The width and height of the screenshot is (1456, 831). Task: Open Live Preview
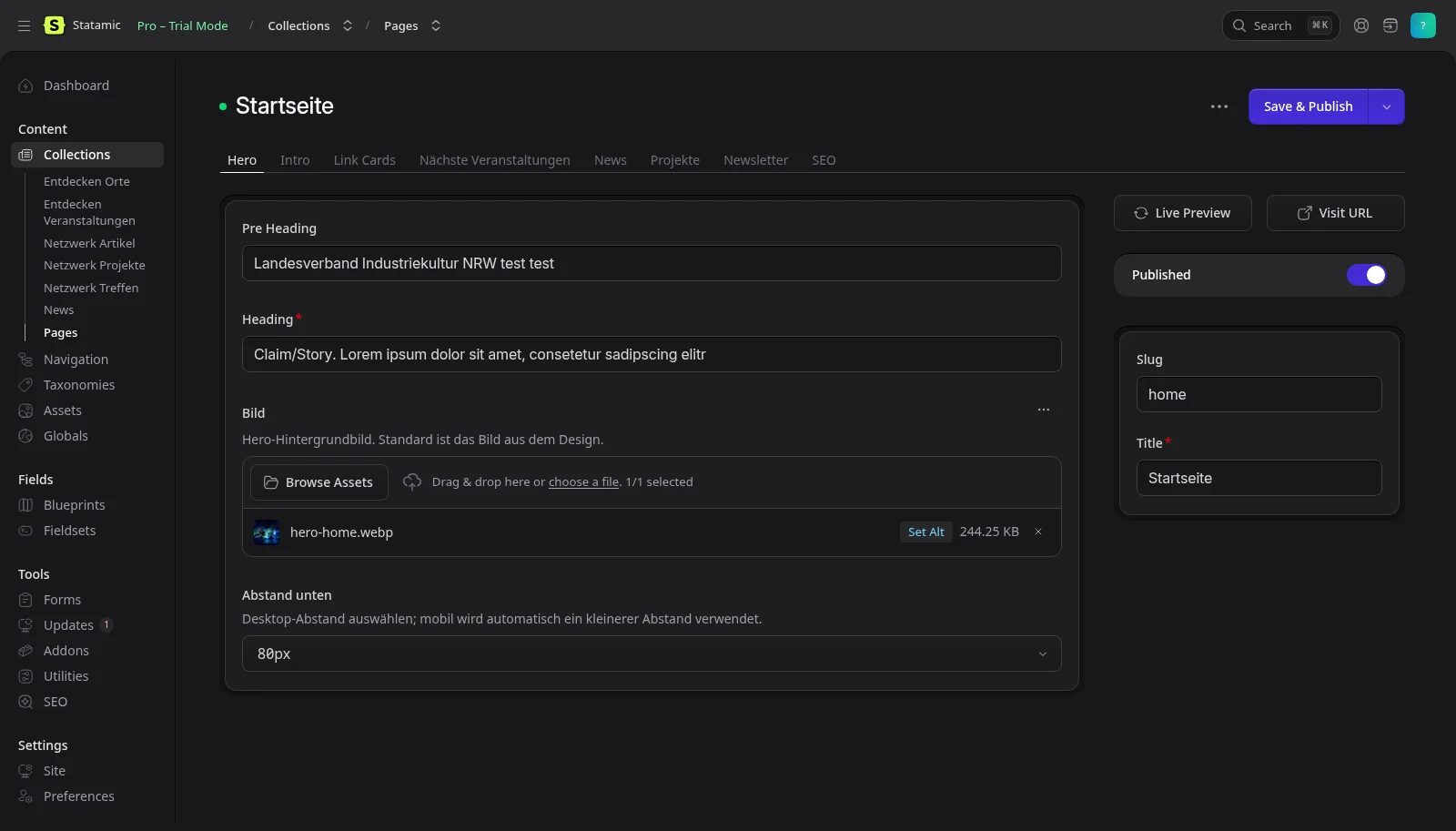[x=1183, y=213]
